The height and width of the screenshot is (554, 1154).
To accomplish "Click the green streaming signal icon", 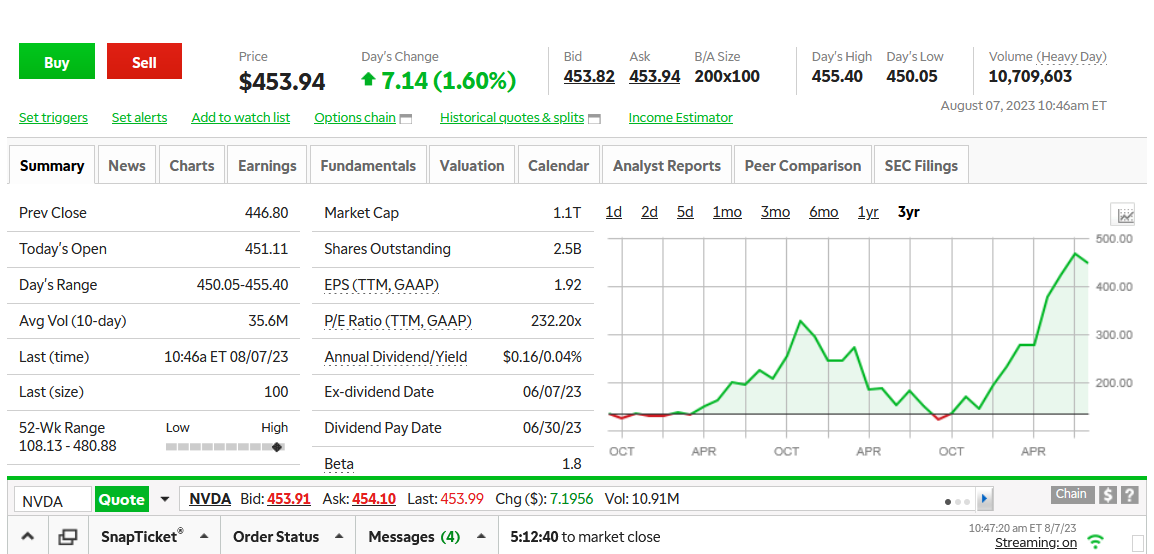I will click(x=1096, y=542).
